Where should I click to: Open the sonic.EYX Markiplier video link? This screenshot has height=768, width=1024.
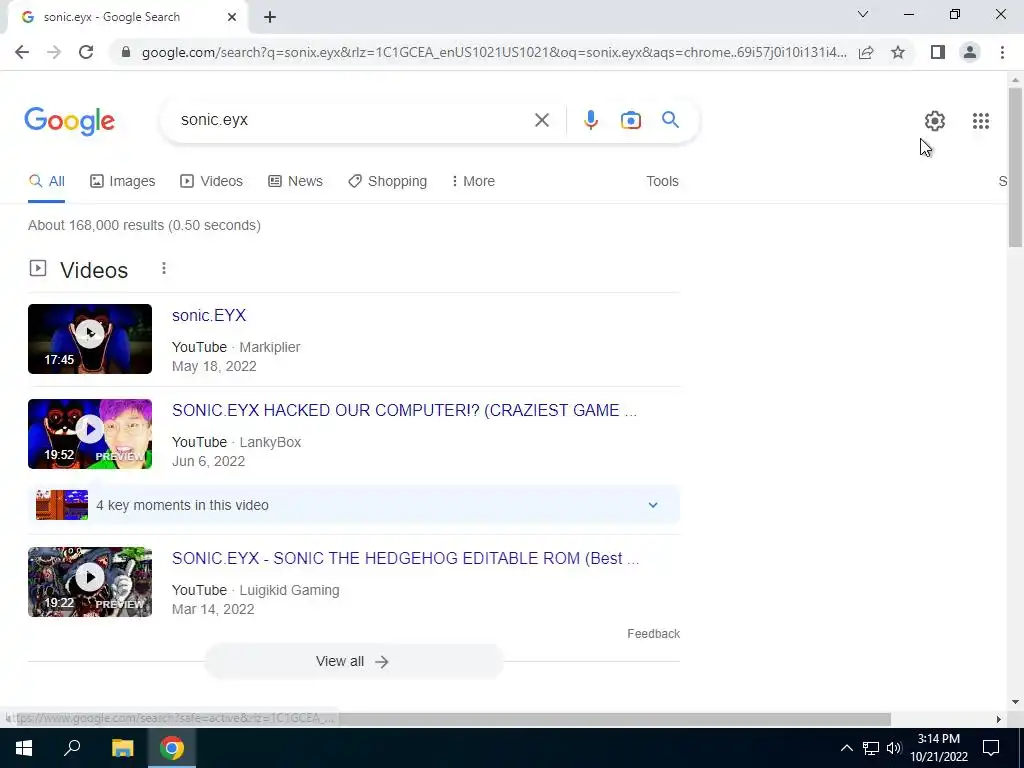pyautogui.click(x=209, y=315)
